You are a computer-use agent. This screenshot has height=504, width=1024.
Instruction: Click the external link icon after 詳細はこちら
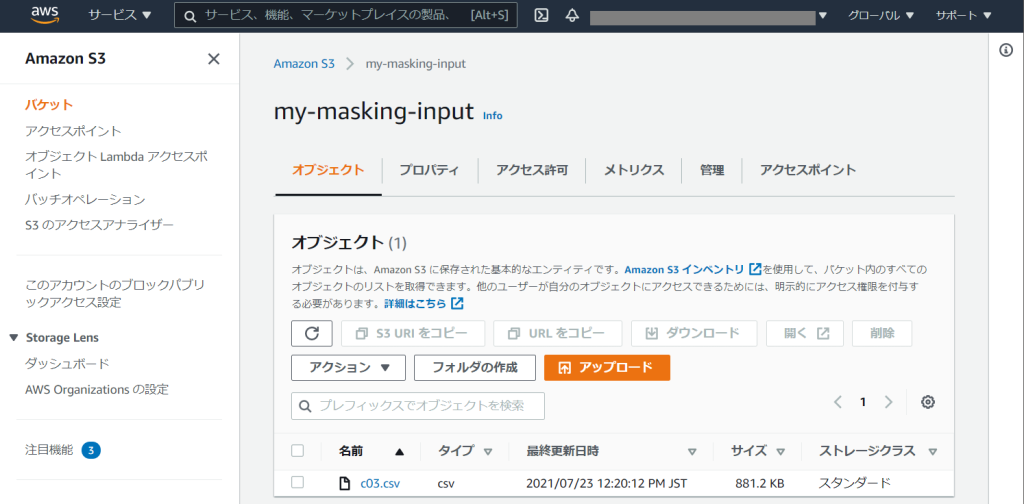(457, 304)
